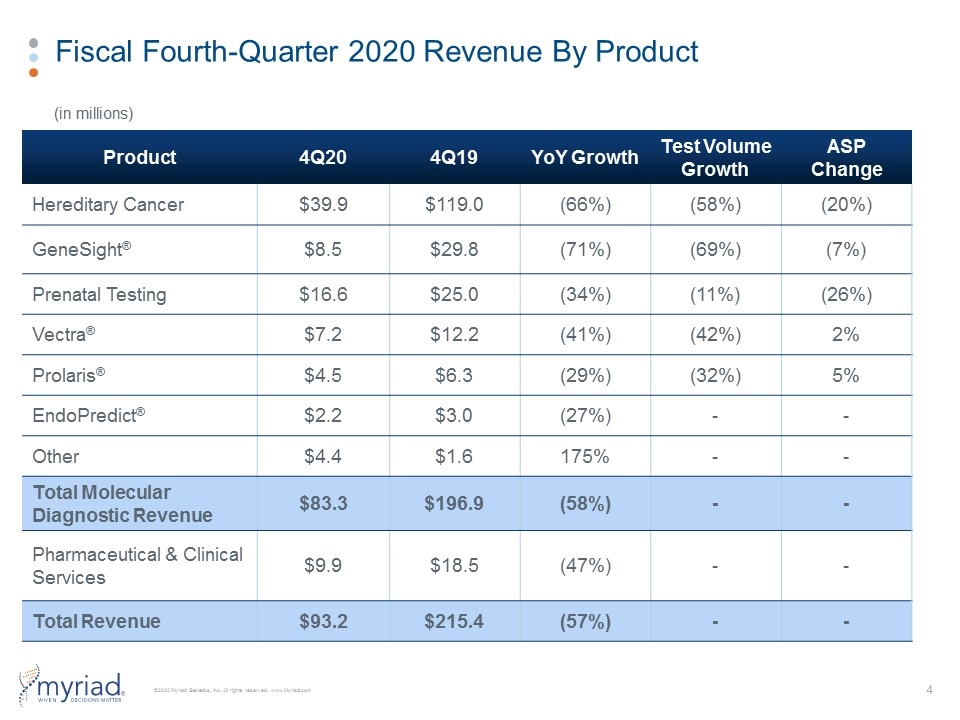Screen dimensions: 960x720
Task: Click the Product column header
Action: (x=140, y=157)
